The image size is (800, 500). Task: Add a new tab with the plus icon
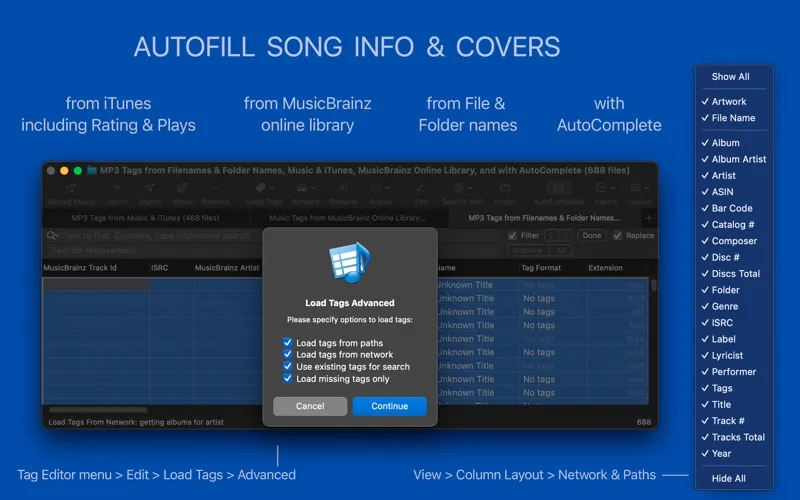click(x=648, y=218)
